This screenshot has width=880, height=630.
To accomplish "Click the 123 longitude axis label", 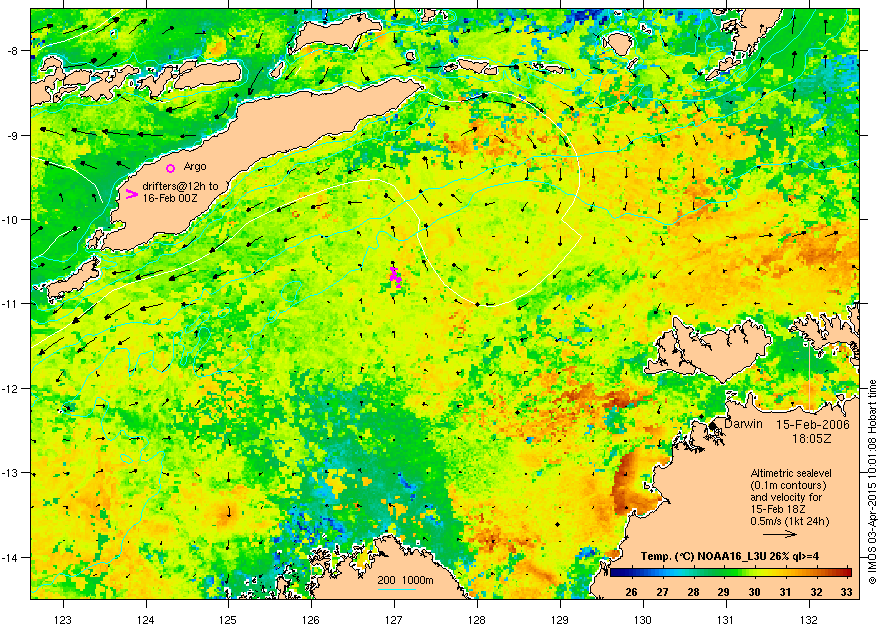I will (63, 620).
